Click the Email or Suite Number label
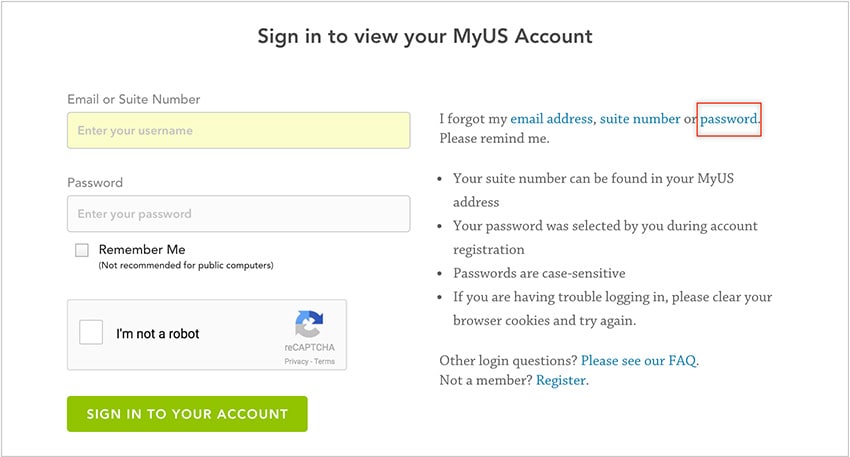The height and width of the screenshot is (457, 850). pos(133,99)
